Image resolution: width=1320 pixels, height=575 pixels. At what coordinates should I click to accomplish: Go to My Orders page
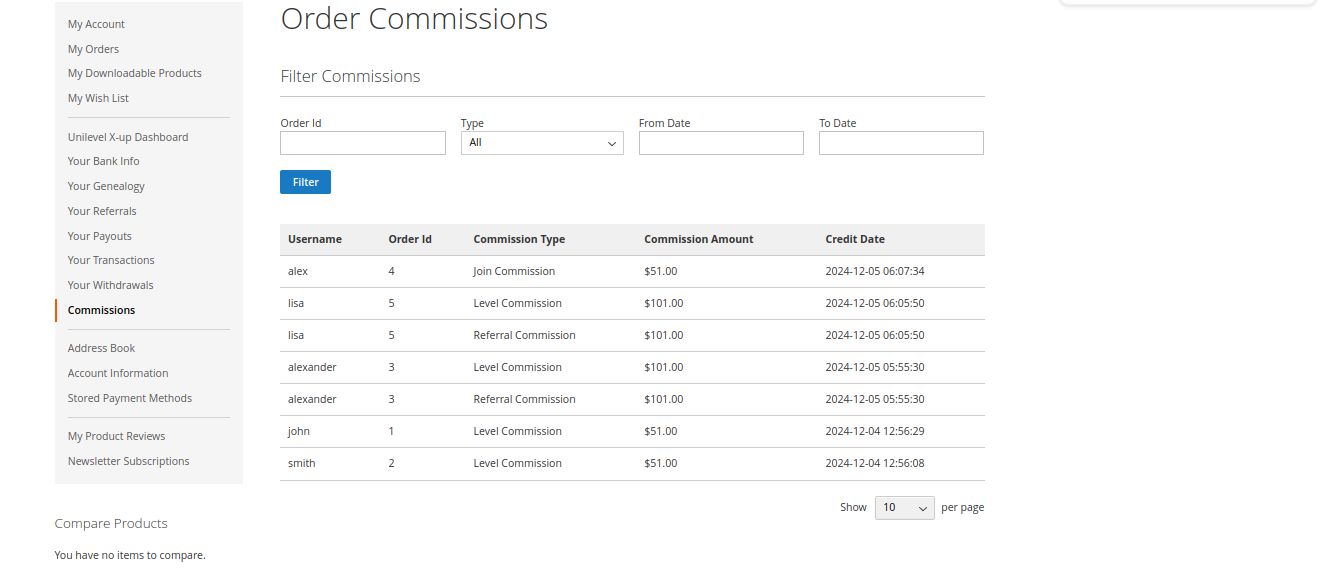coord(93,49)
